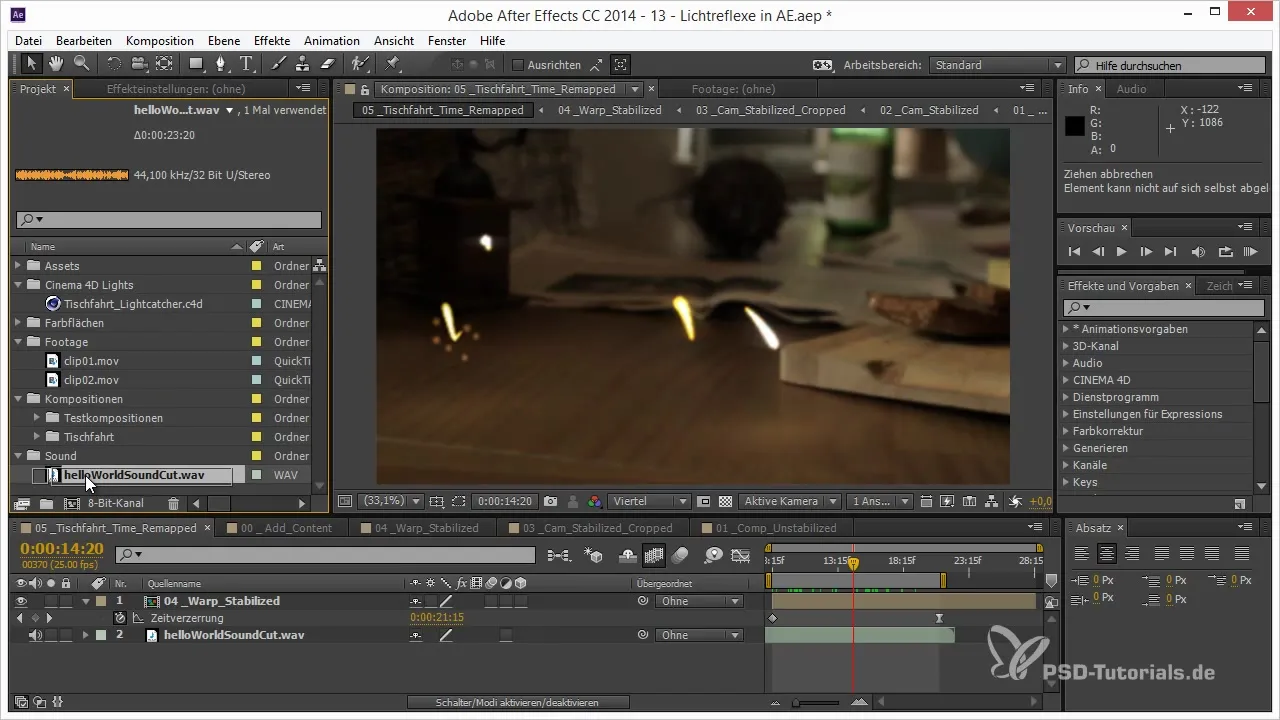Toggle fast previews in viewer
The image size is (1280, 720).
pos(948,501)
